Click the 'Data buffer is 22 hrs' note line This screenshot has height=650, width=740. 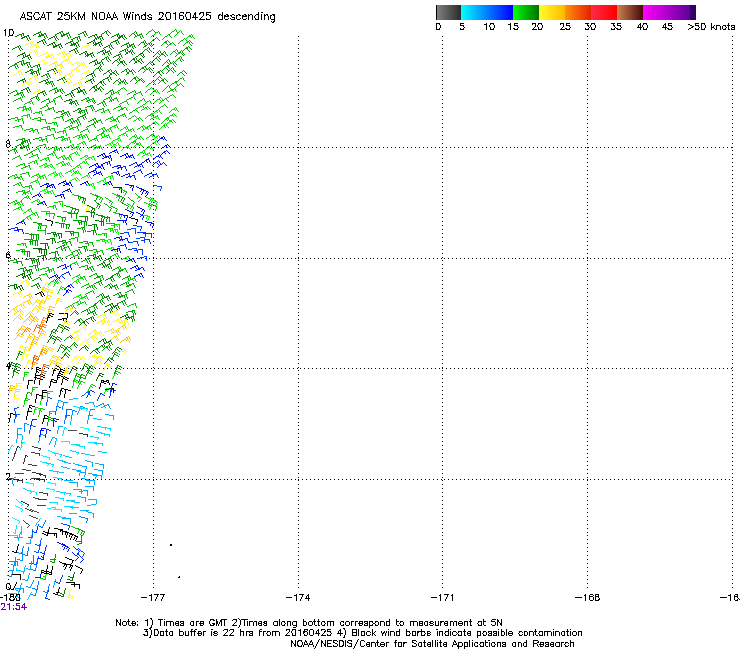pyautogui.click(x=362, y=633)
